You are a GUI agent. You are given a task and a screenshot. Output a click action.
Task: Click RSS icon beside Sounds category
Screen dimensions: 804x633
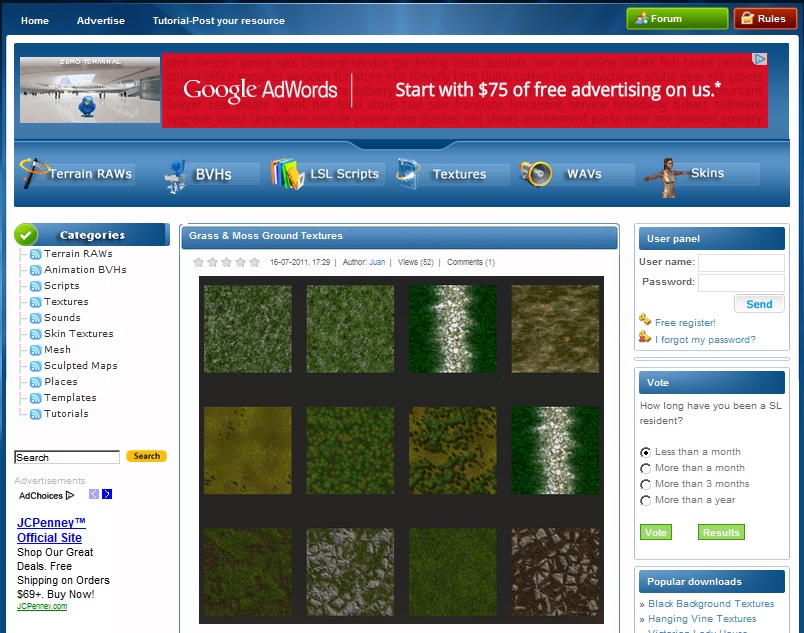35,318
